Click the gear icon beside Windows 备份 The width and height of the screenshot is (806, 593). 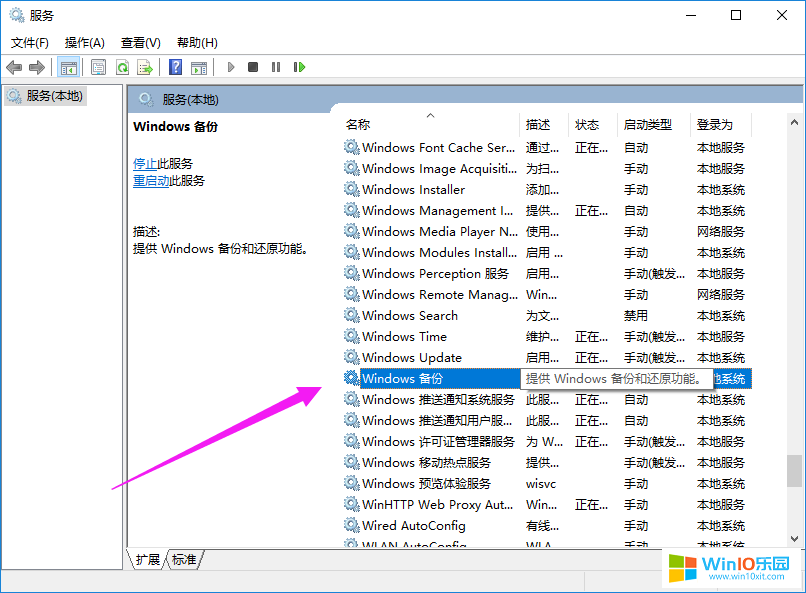352,379
